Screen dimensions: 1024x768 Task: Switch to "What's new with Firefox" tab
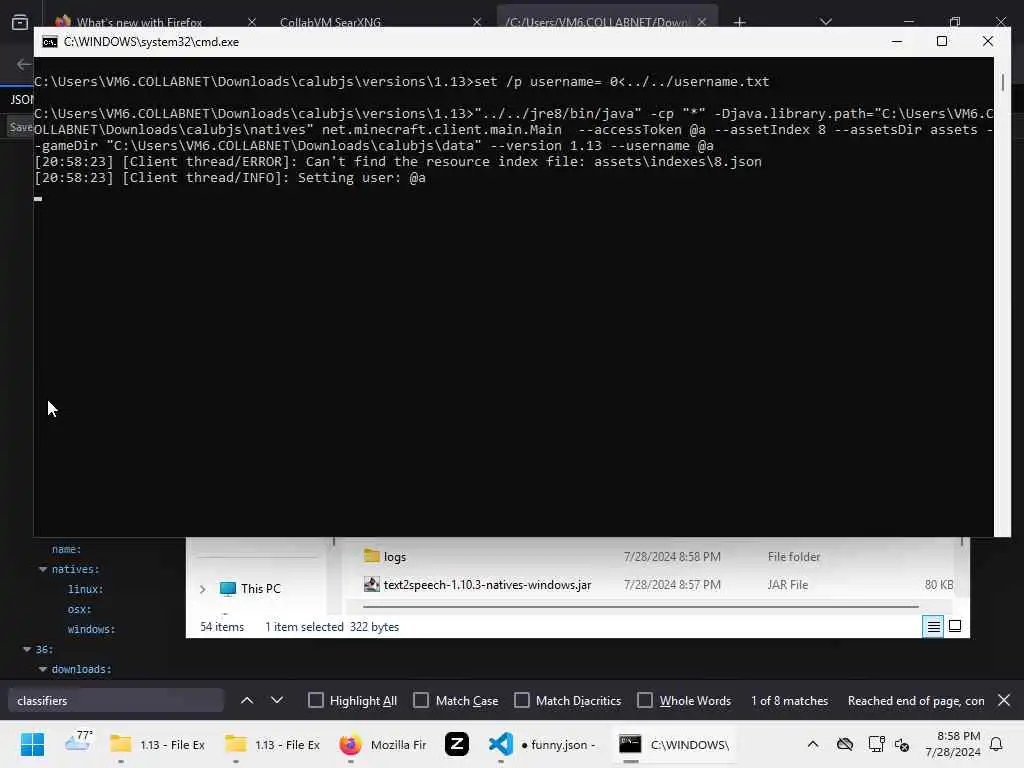tap(139, 22)
